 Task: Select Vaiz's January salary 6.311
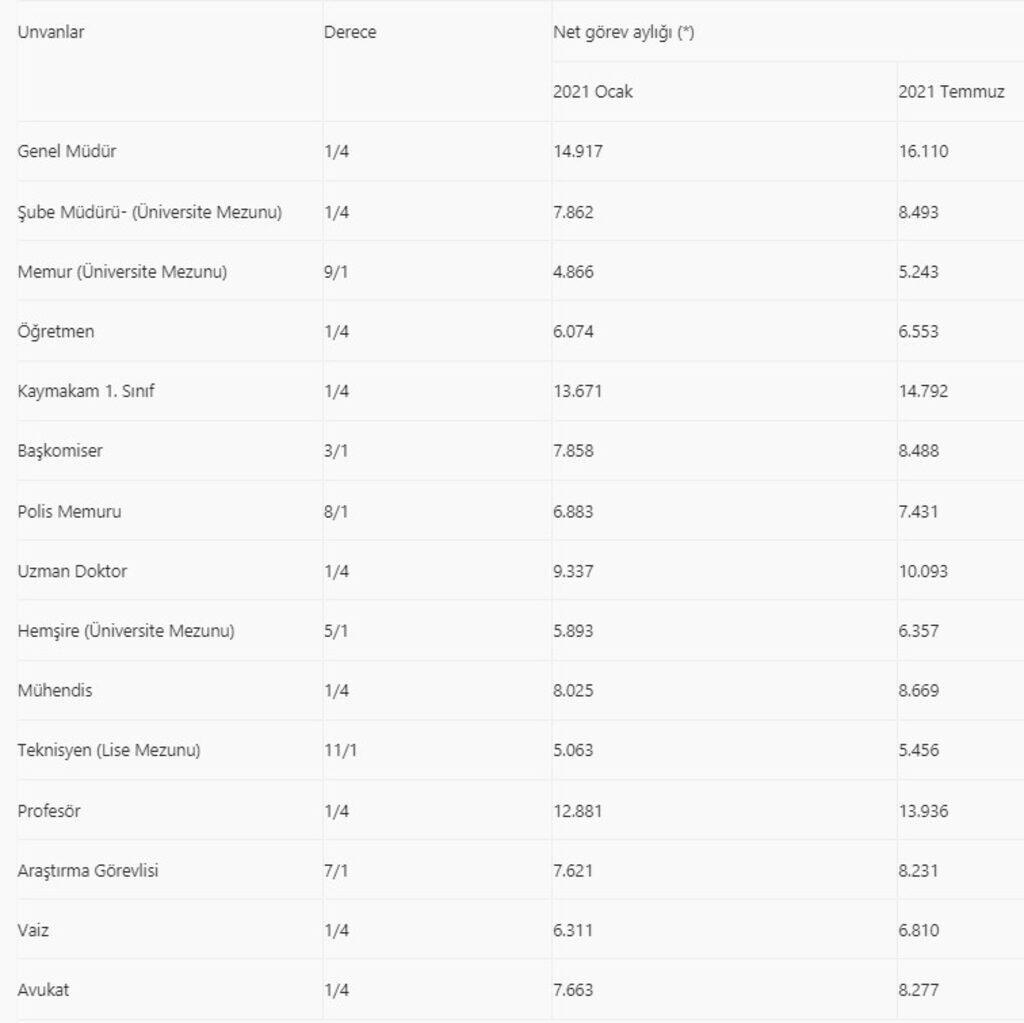point(573,930)
